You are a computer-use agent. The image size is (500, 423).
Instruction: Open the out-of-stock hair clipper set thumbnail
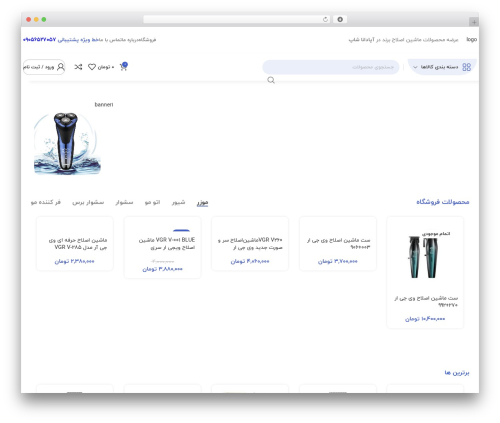pyautogui.click(x=425, y=256)
